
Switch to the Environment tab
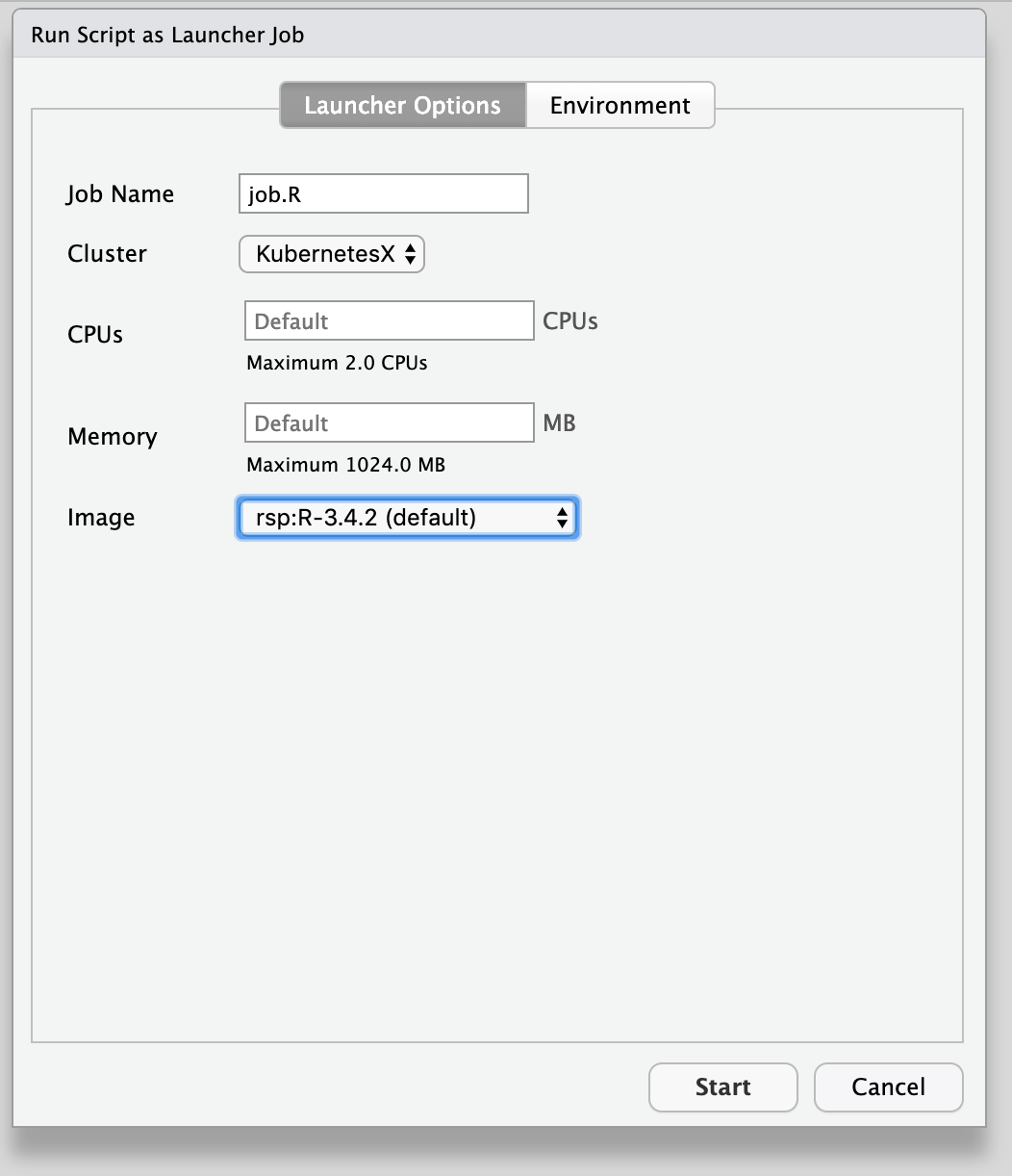[620, 105]
